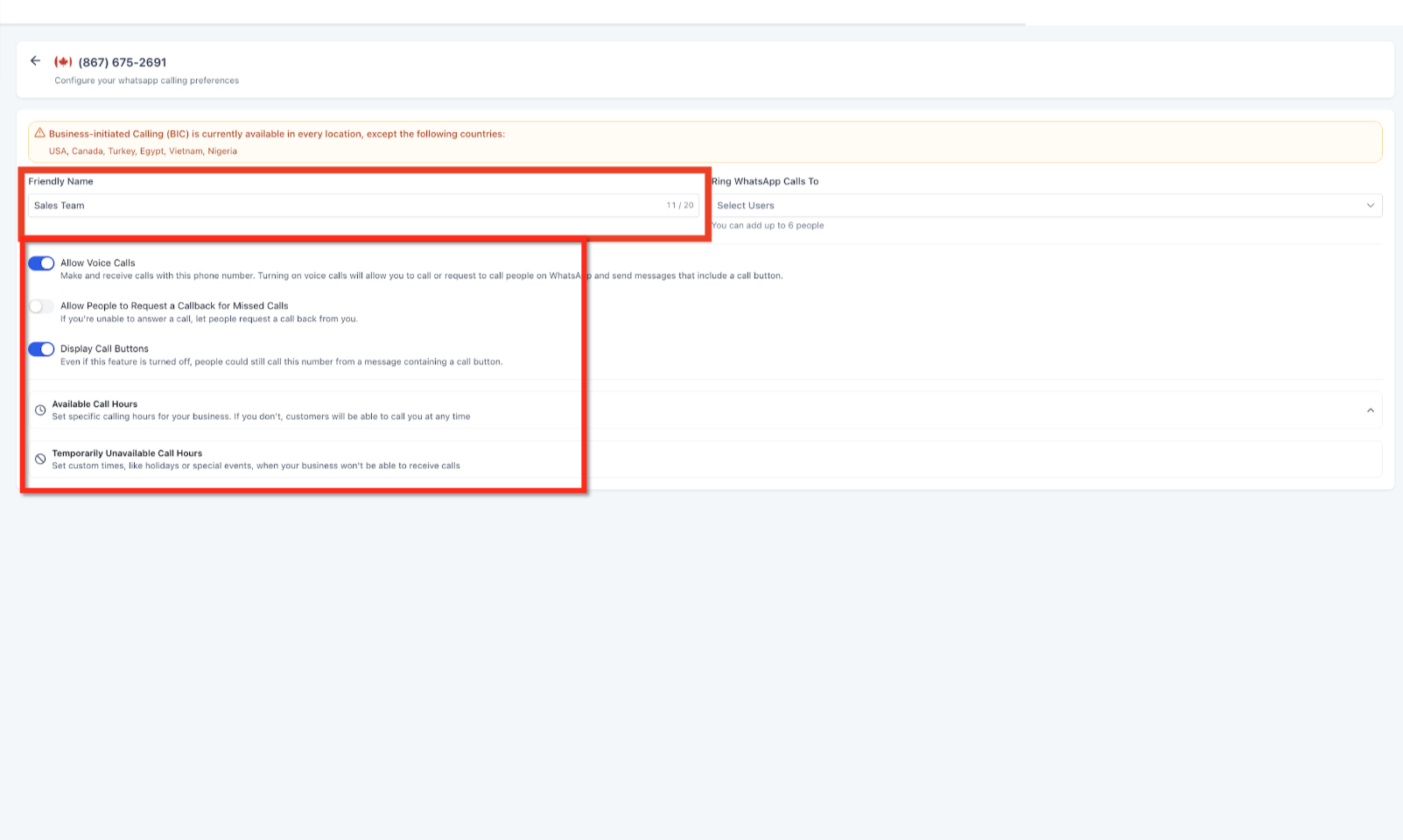Click the Ring WhatsApp Calls To label
Viewport: 1403px width, 840px height.
click(x=765, y=181)
